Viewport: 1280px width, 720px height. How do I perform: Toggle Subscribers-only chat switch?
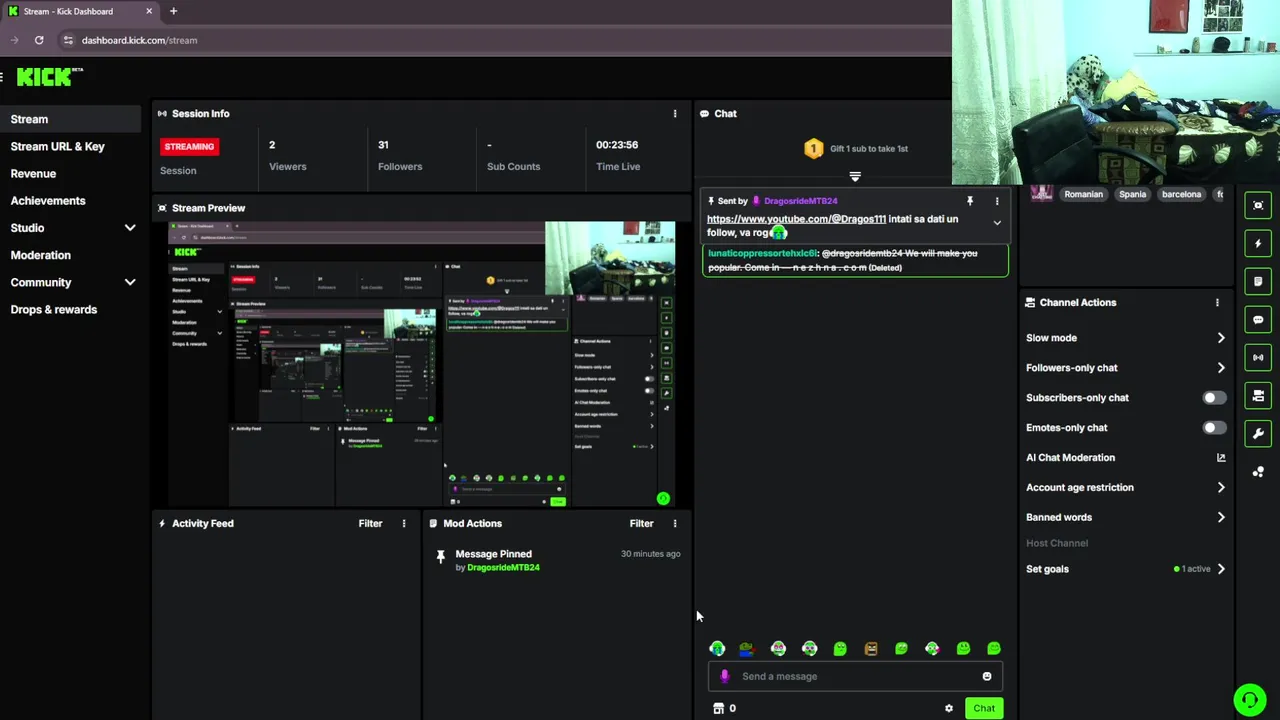1214,397
